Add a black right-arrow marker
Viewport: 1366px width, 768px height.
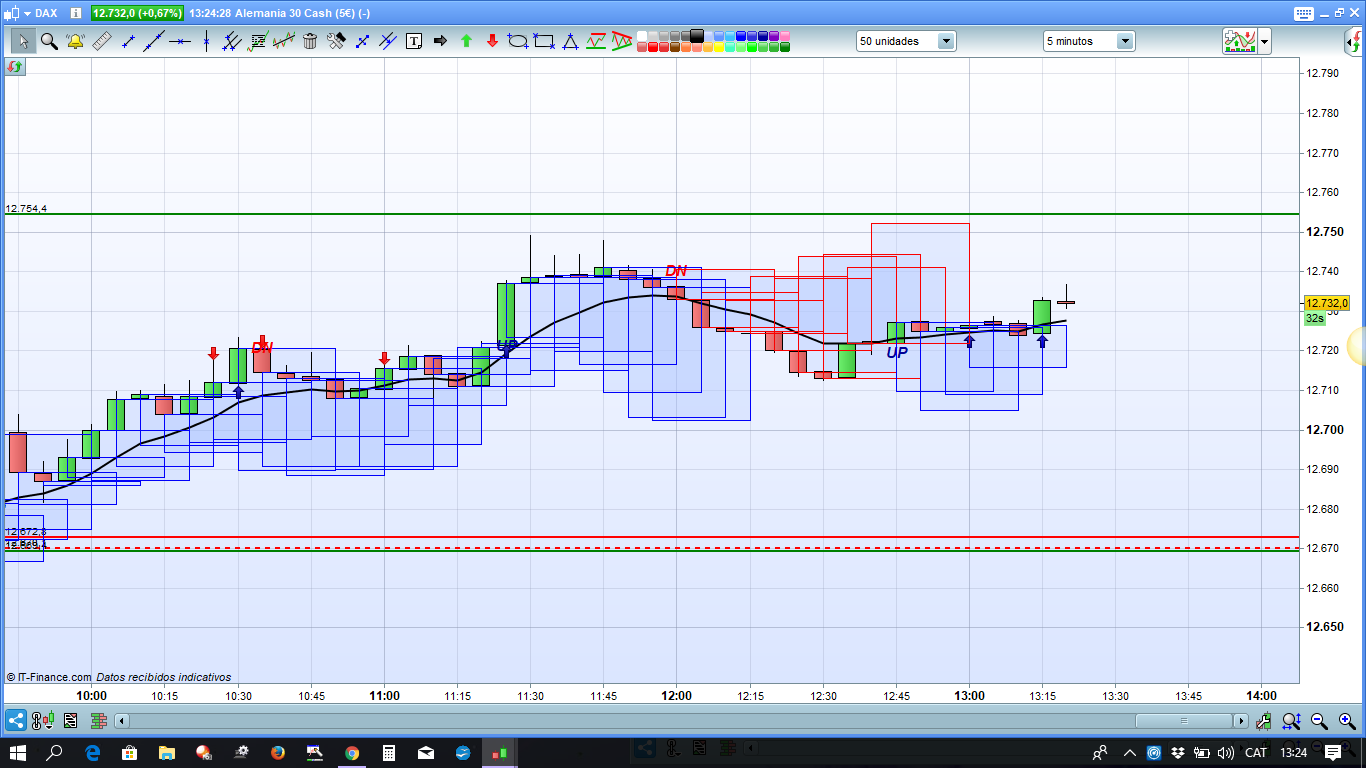pyautogui.click(x=440, y=41)
